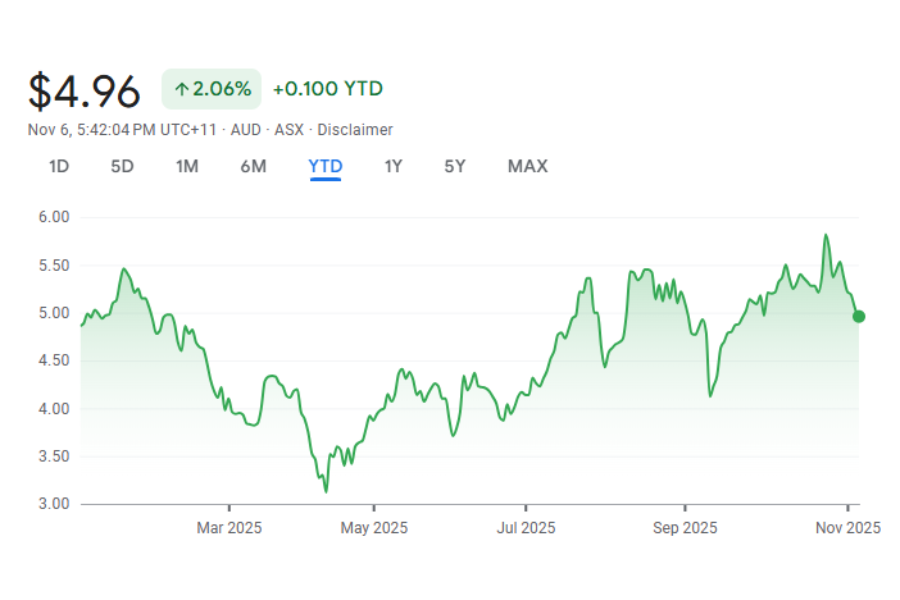The image size is (900, 600).
Task: Open the Disclaimer link
Action: click(355, 130)
